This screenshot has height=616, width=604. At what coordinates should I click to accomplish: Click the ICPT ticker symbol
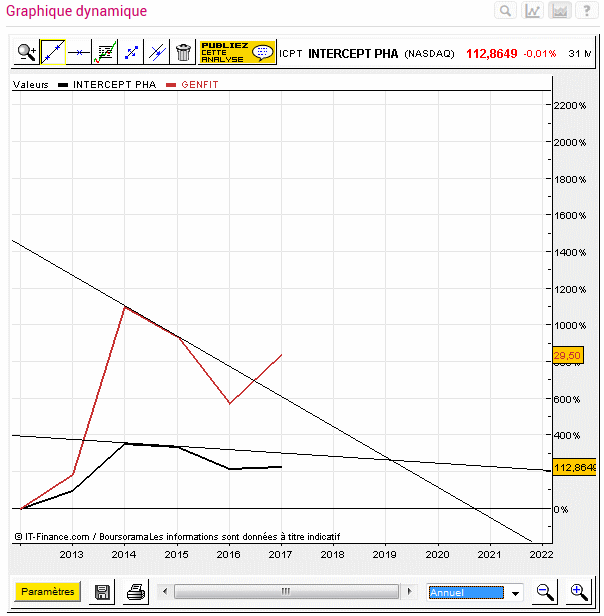(290, 53)
